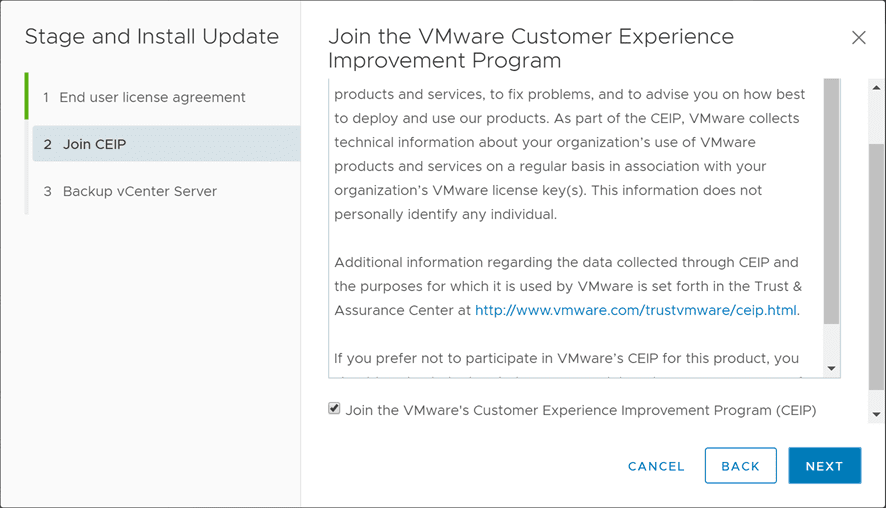
Task: Click the outer dialog scrollbar down arrow
Action: pos(877,414)
